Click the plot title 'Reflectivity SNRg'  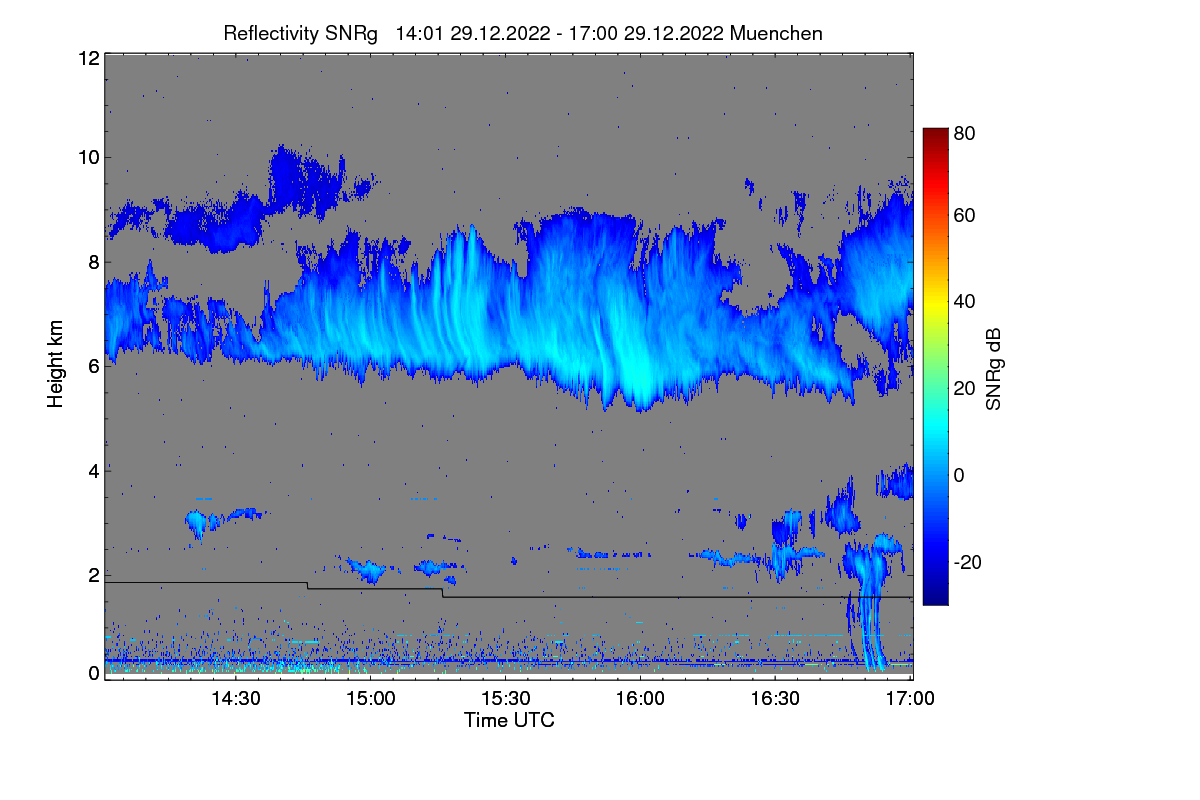click(x=300, y=33)
